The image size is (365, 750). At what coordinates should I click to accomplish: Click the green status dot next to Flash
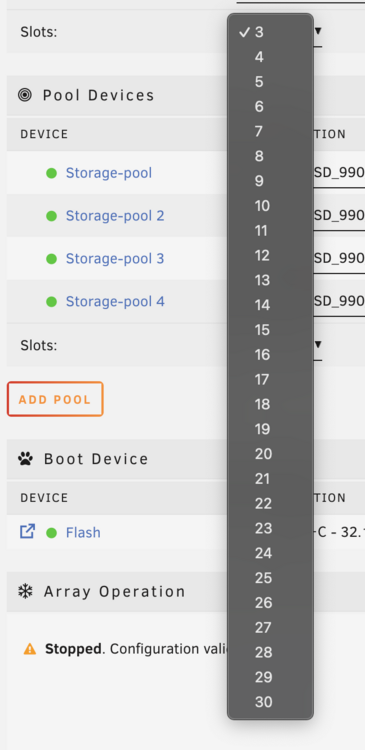51,533
